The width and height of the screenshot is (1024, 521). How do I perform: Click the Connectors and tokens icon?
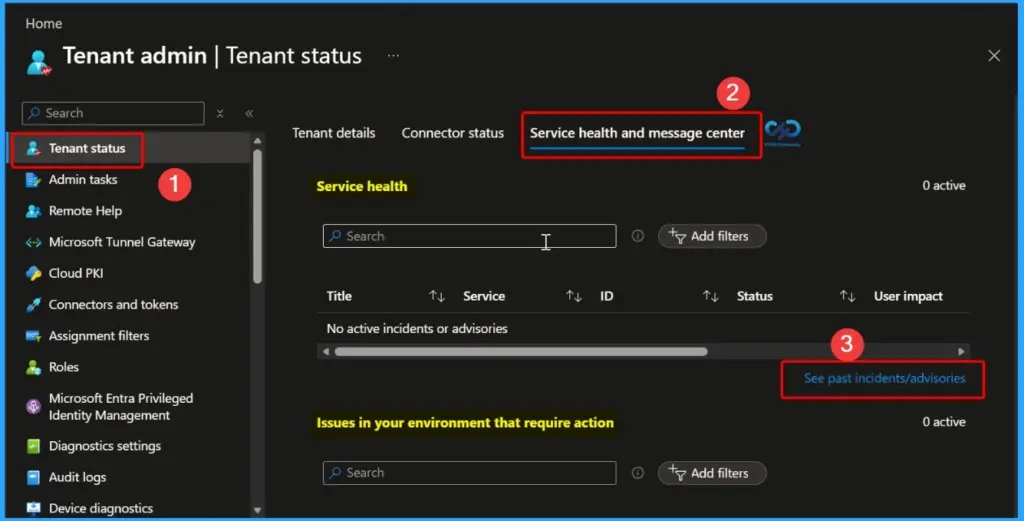coord(33,304)
